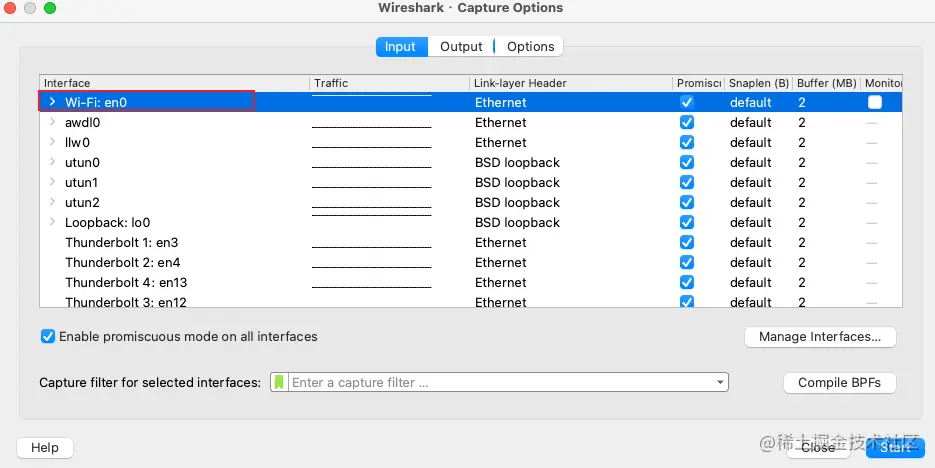Click the Close button
This screenshot has height=468, width=935.
point(818,448)
